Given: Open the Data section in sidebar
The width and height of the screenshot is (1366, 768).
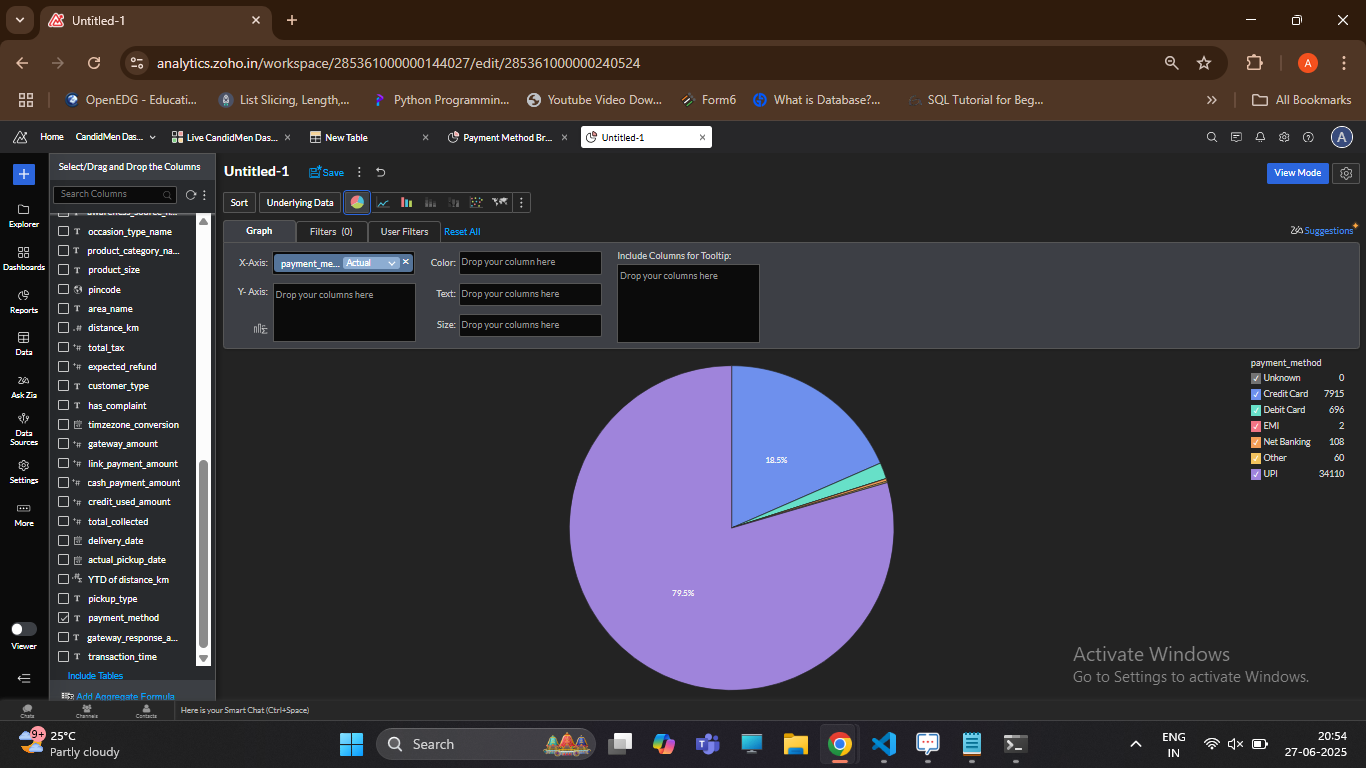Looking at the screenshot, I should [24, 344].
